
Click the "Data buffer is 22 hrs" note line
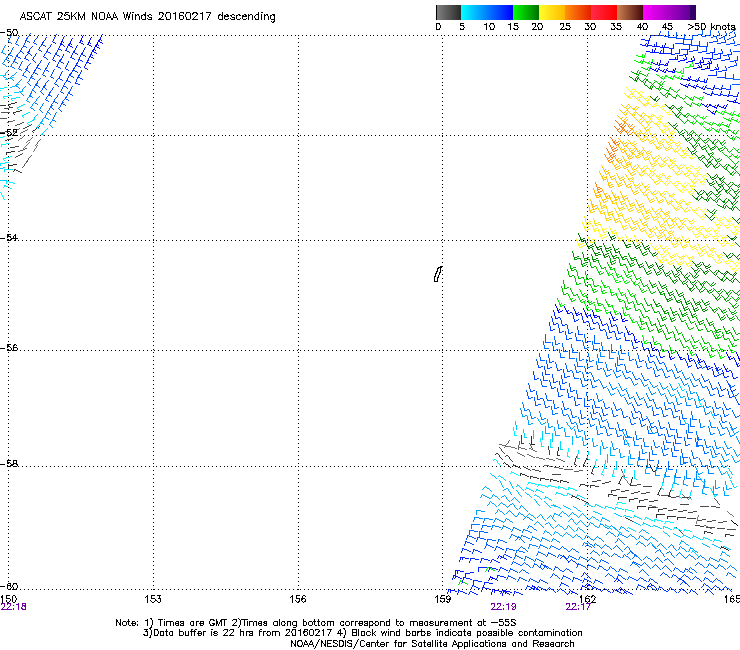click(362, 633)
